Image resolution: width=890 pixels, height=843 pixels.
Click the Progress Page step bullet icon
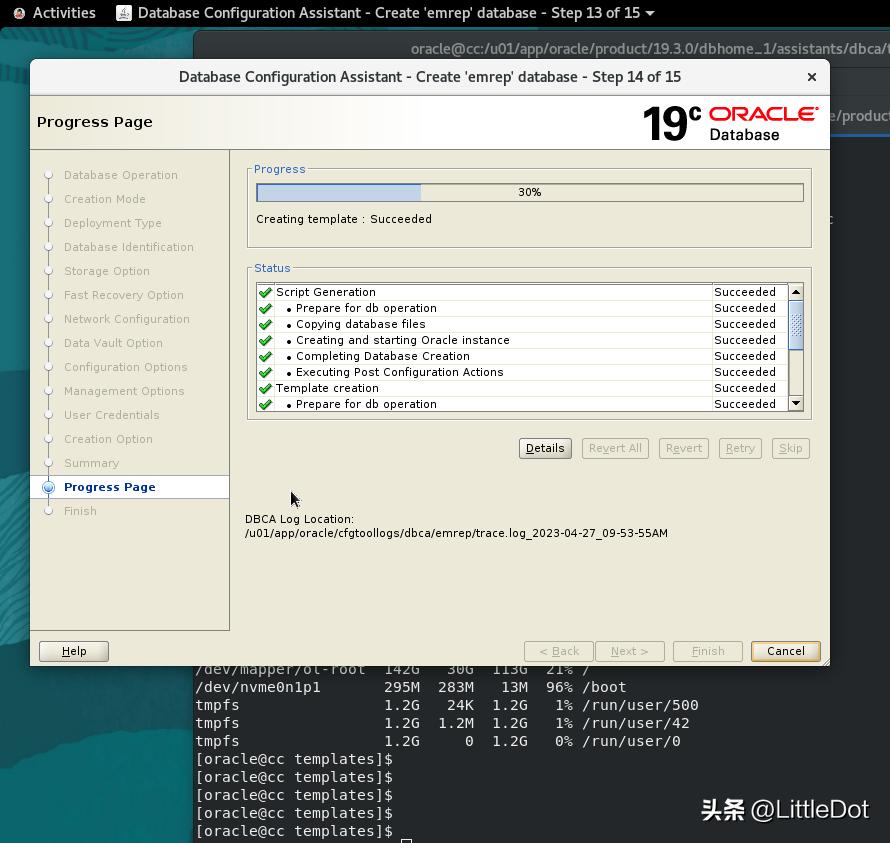[49, 487]
